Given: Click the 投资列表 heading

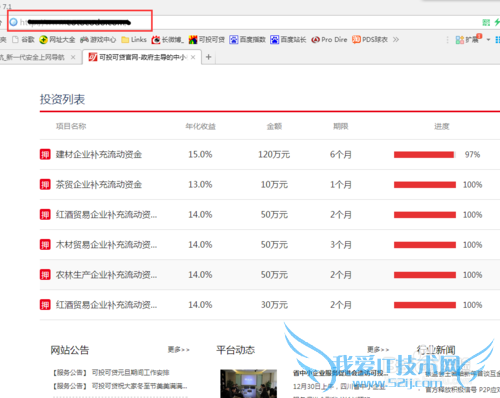Looking at the screenshot, I should coord(62,99).
